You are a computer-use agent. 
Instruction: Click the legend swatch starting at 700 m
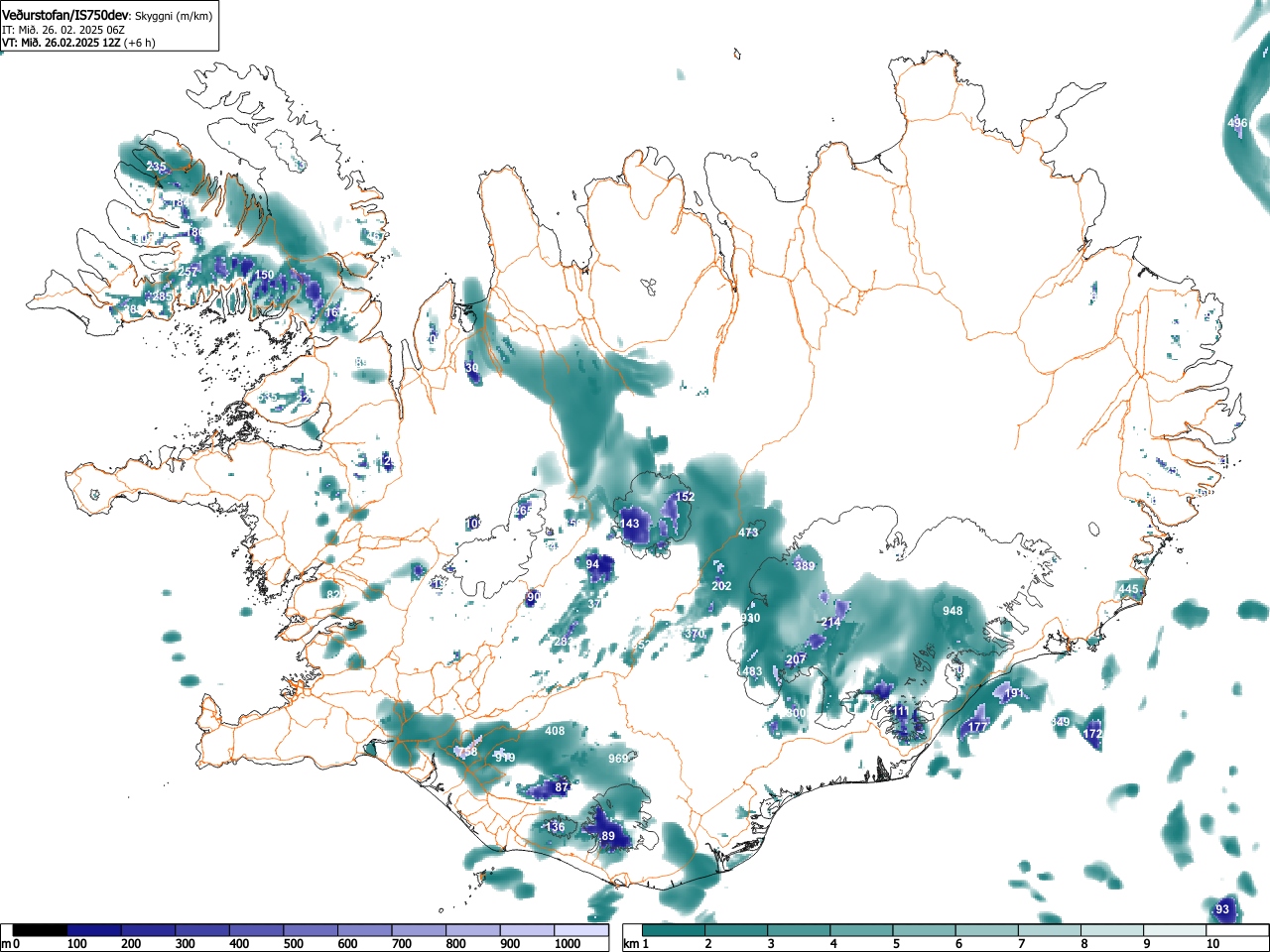point(419,930)
